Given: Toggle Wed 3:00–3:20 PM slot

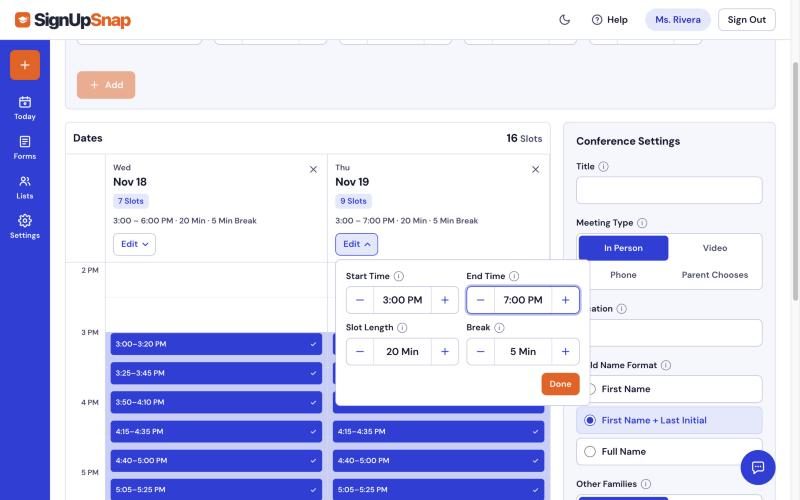Looking at the screenshot, I should pyautogui.click(x=216, y=344).
